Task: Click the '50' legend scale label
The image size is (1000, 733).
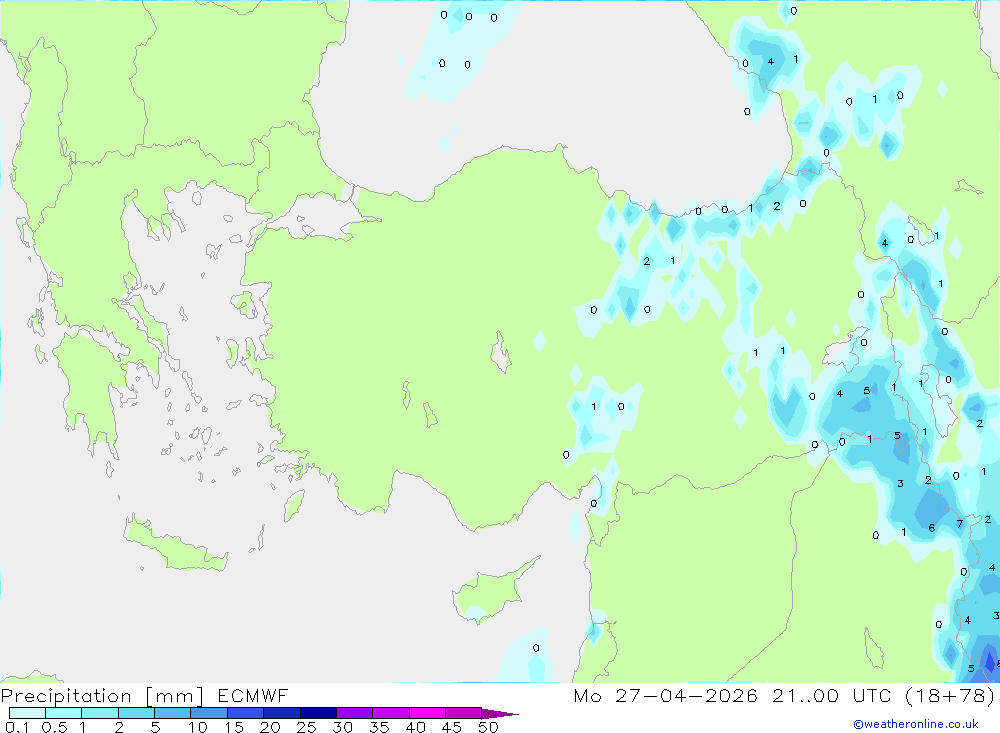Action: tap(488, 727)
